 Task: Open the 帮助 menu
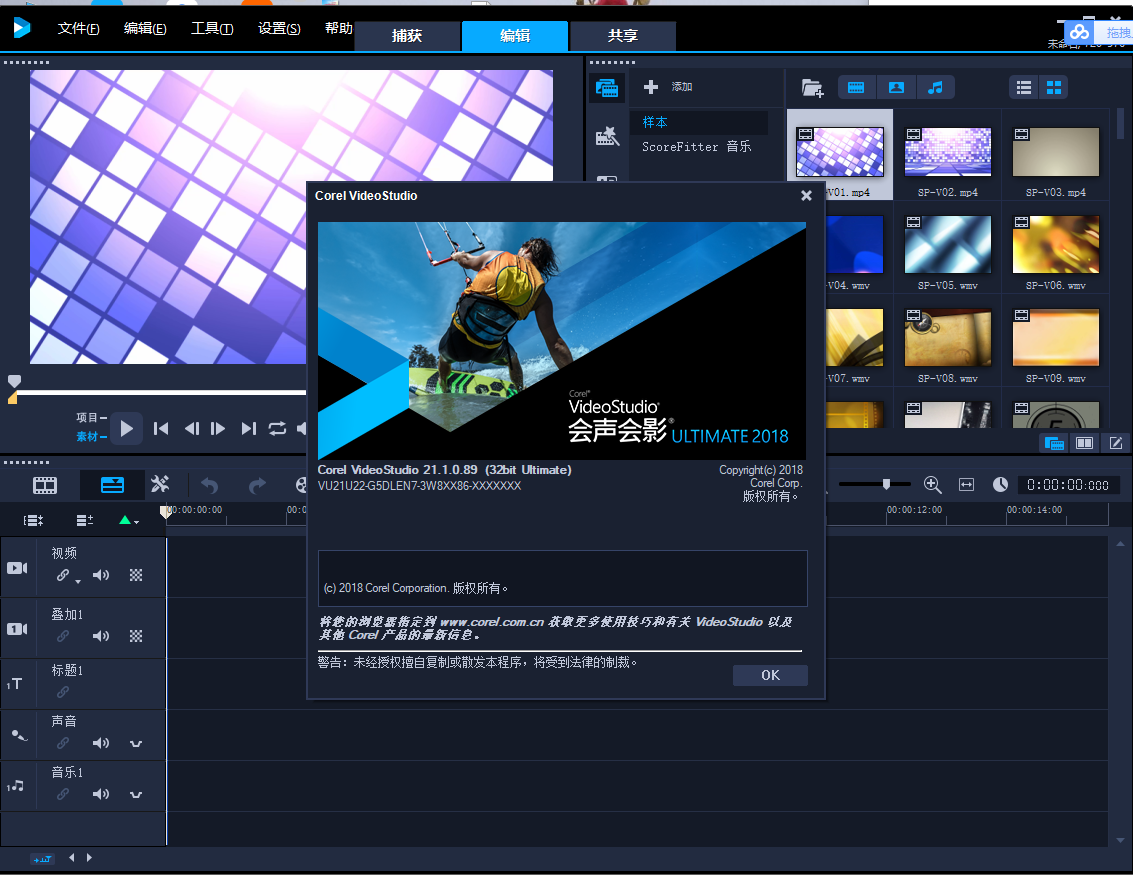[338, 28]
